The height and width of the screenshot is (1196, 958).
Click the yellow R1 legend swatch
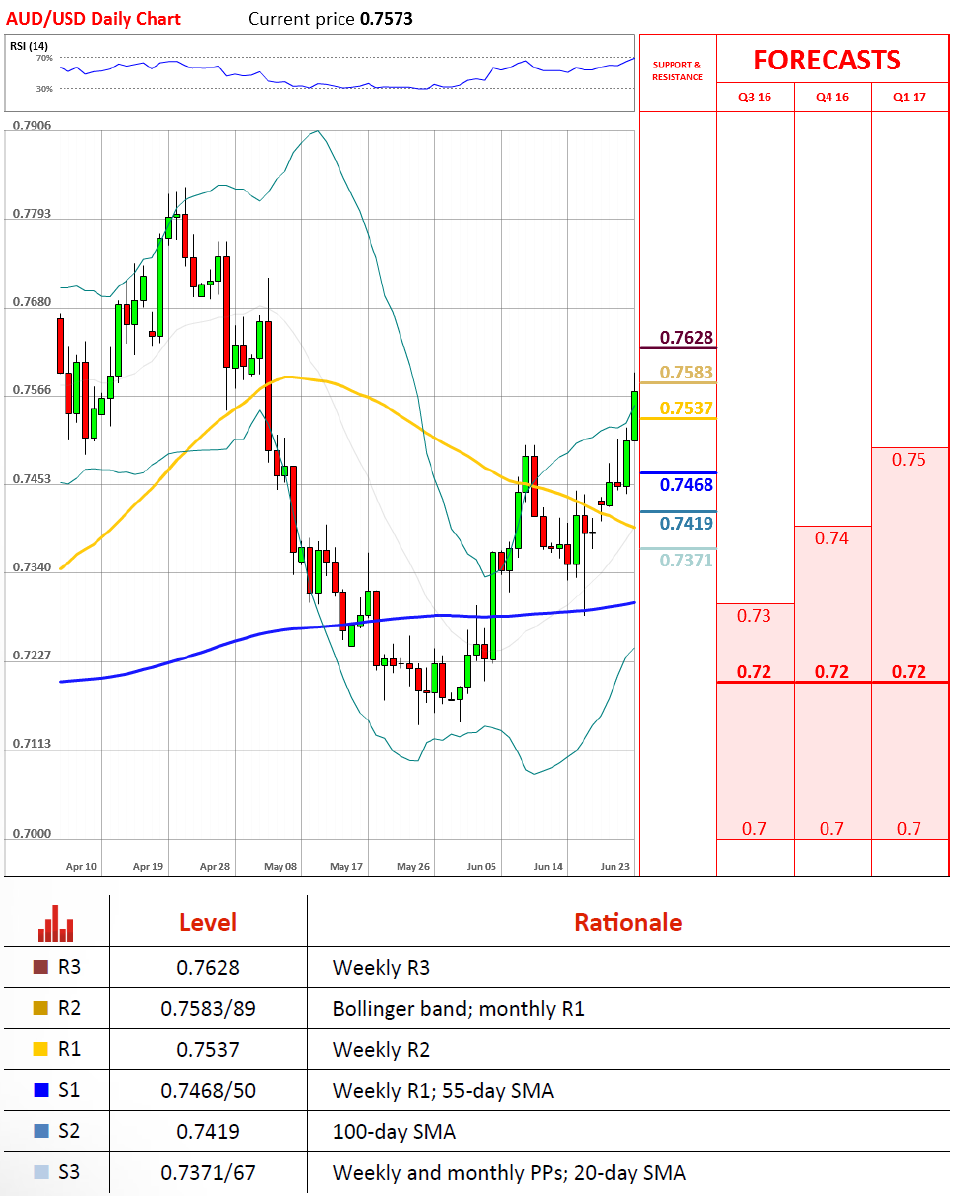(41, 1049)
